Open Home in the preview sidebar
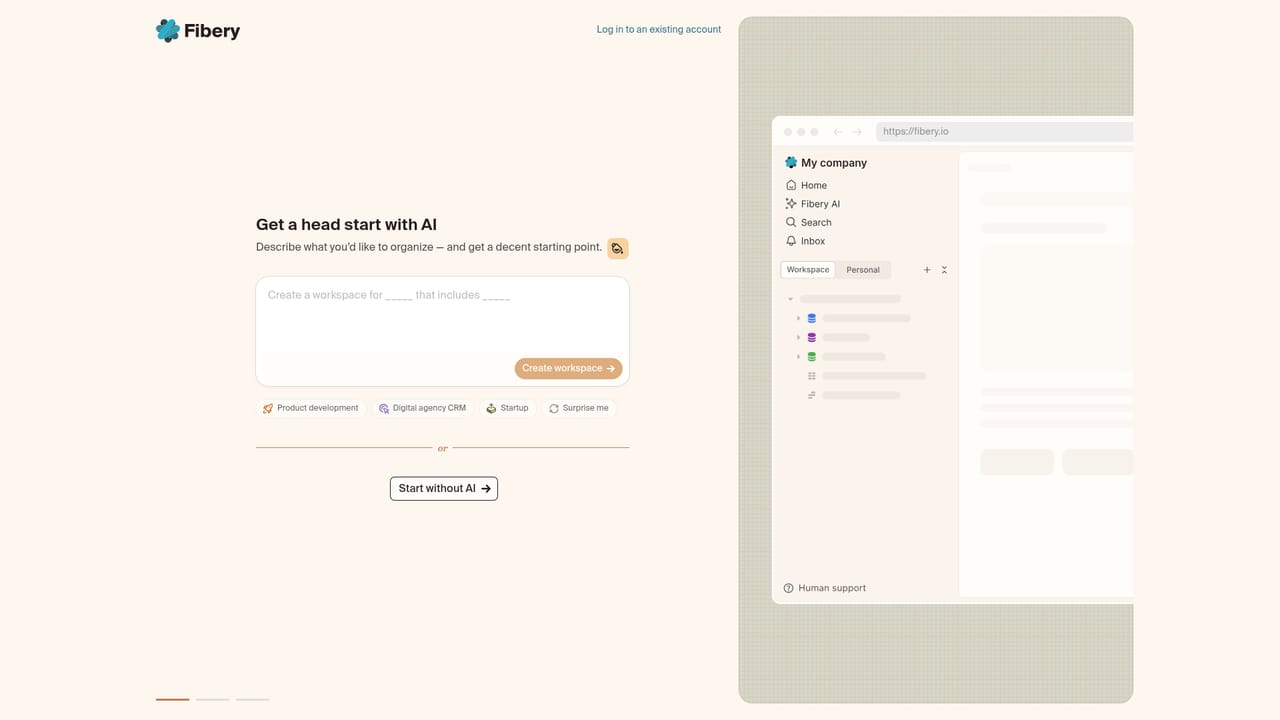1280x720 pixels. [x=806, y=185]
